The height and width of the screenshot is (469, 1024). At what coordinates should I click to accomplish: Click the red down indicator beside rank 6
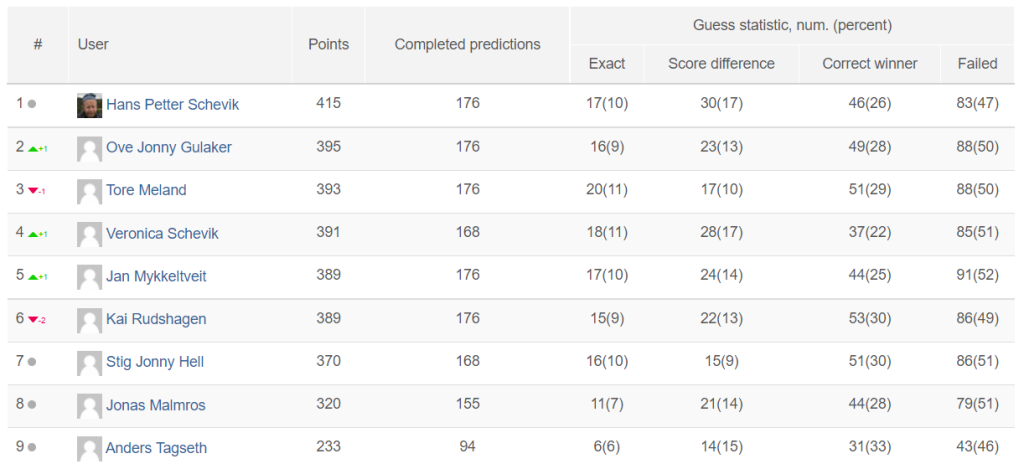click(x=33, y=320)
